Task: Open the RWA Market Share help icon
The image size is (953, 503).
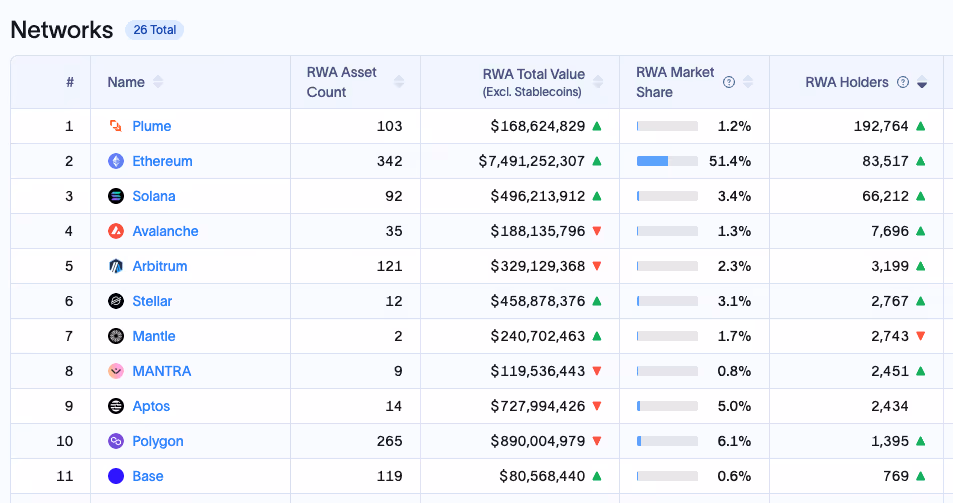Action: click(x=729, y=82)
